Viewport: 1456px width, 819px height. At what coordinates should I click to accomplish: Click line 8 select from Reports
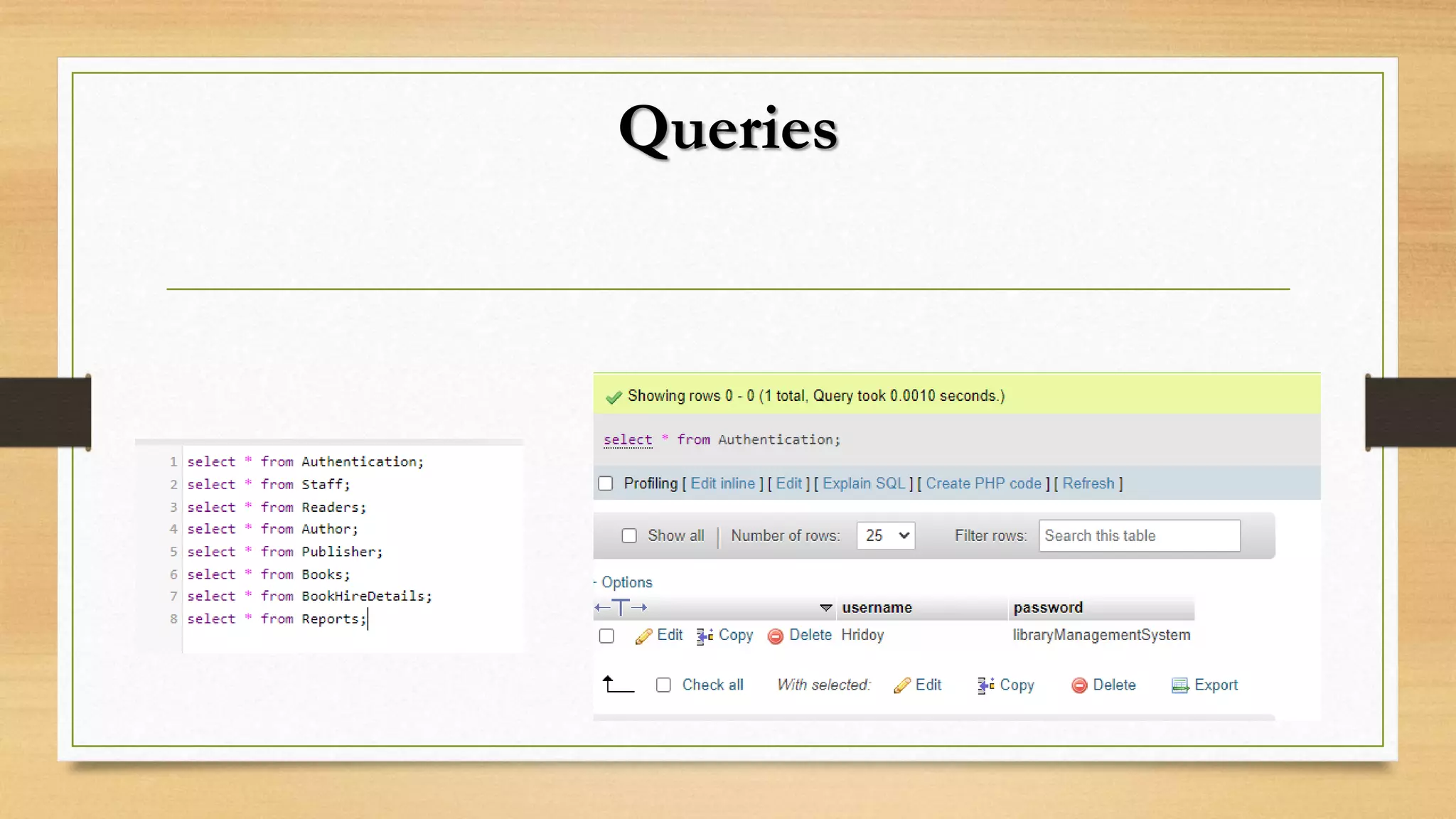click(277, 619)
